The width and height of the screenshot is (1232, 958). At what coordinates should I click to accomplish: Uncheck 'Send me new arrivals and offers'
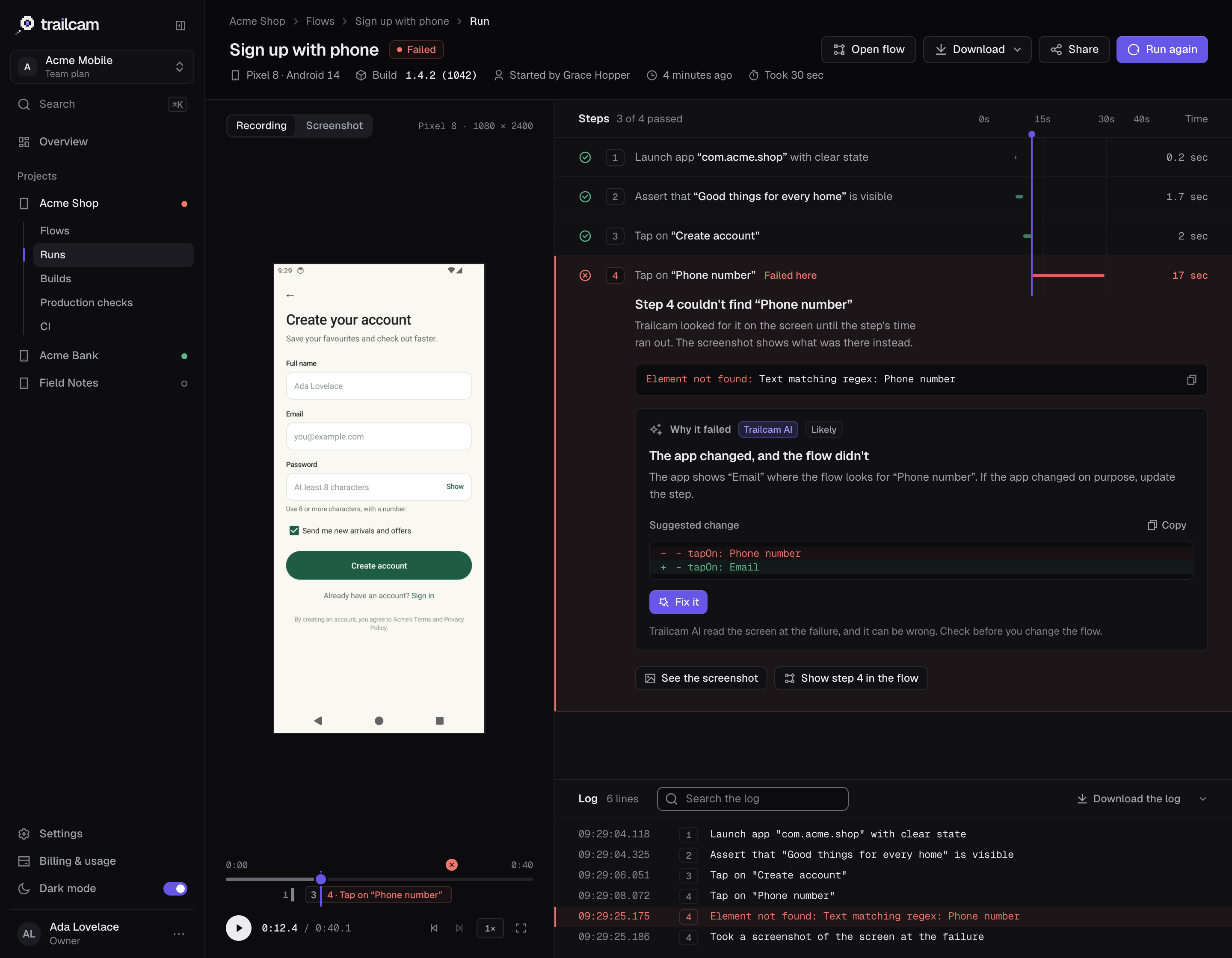[294, 531]
